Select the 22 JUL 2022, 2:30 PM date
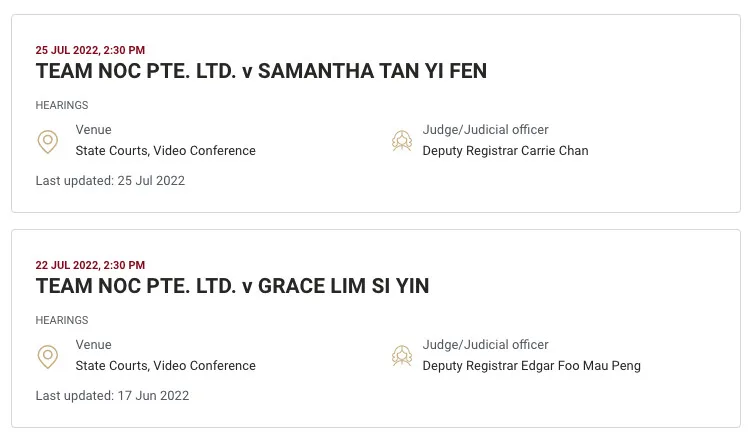Viewport: 756px width, 446px height. pyautogui.click(x=90, y=265)
